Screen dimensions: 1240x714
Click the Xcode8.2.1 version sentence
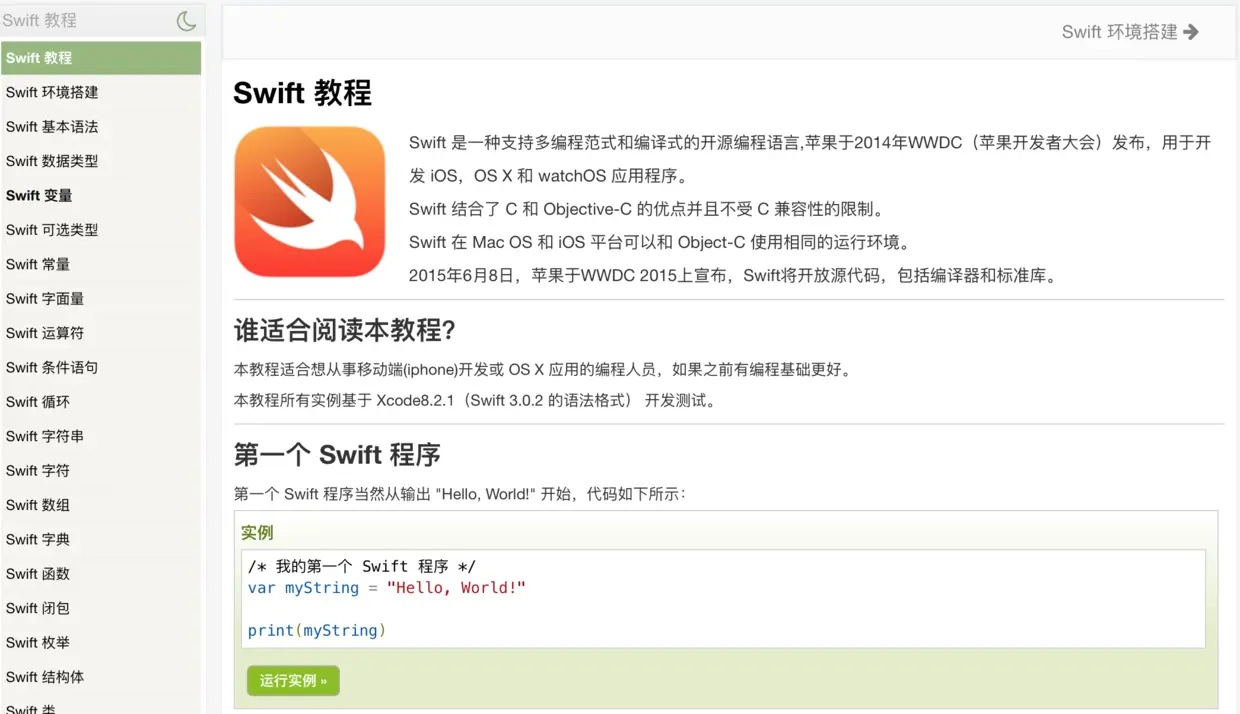[475, 401]
